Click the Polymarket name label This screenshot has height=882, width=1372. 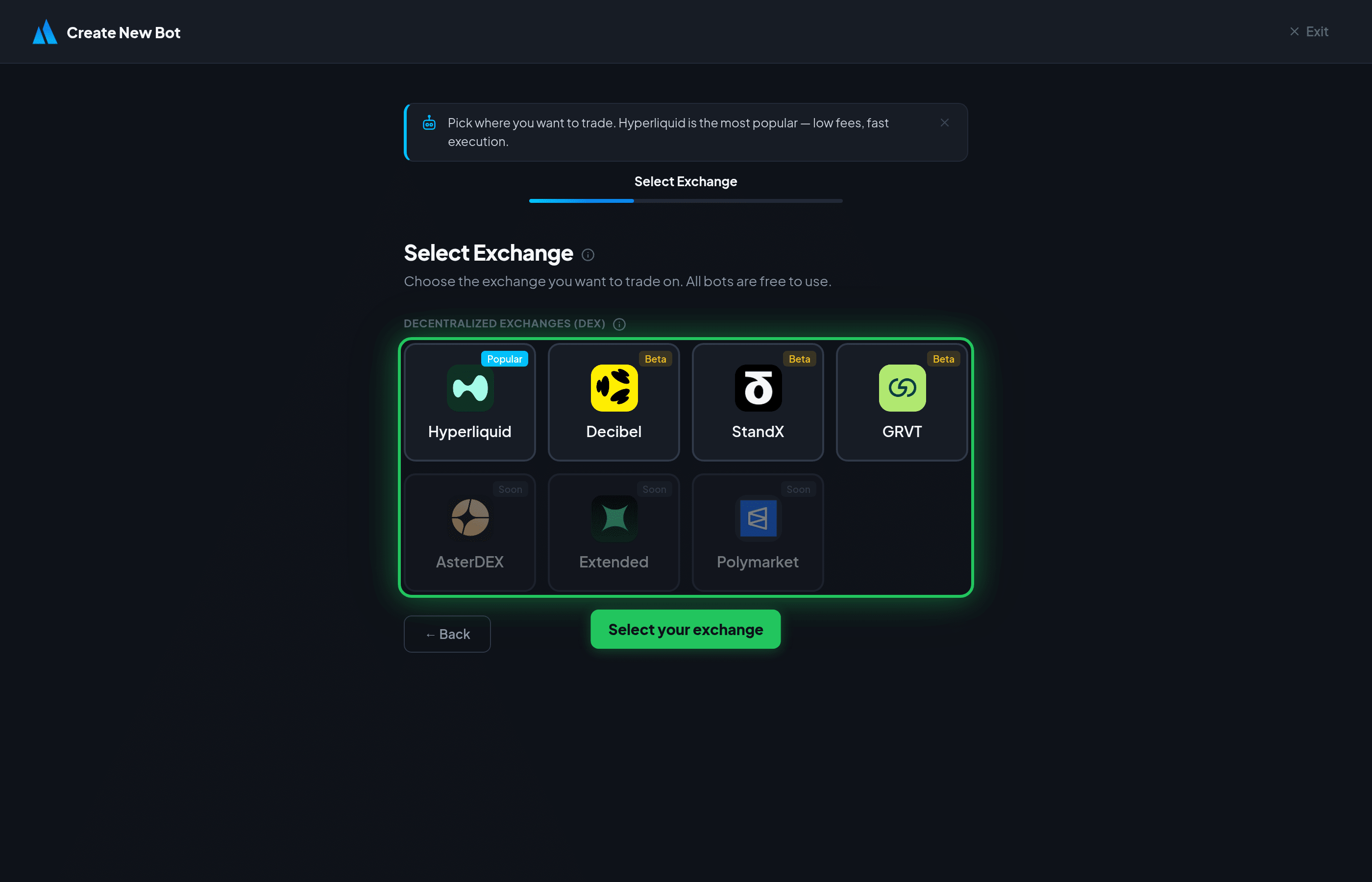click(758, 562)
